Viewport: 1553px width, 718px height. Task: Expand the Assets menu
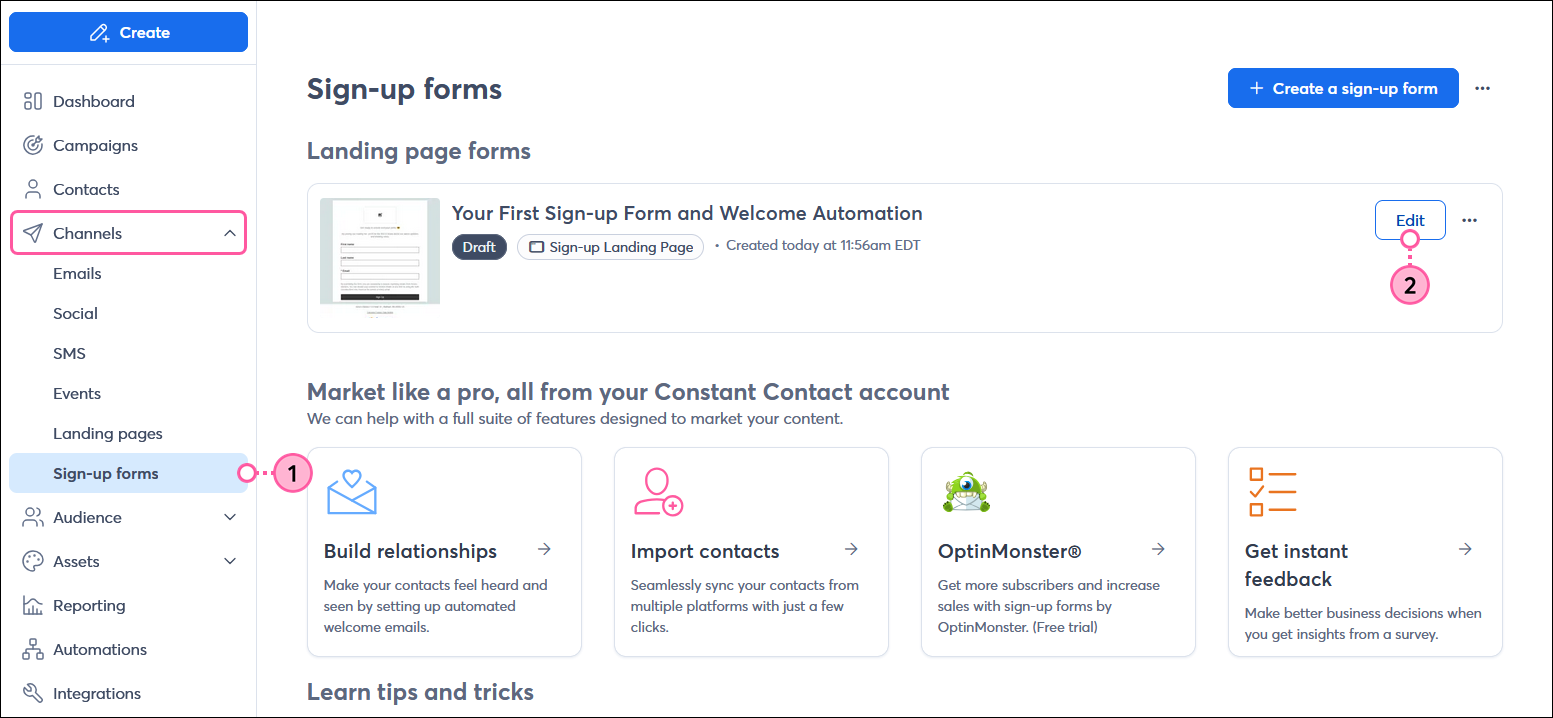click(x=229, y=561)
